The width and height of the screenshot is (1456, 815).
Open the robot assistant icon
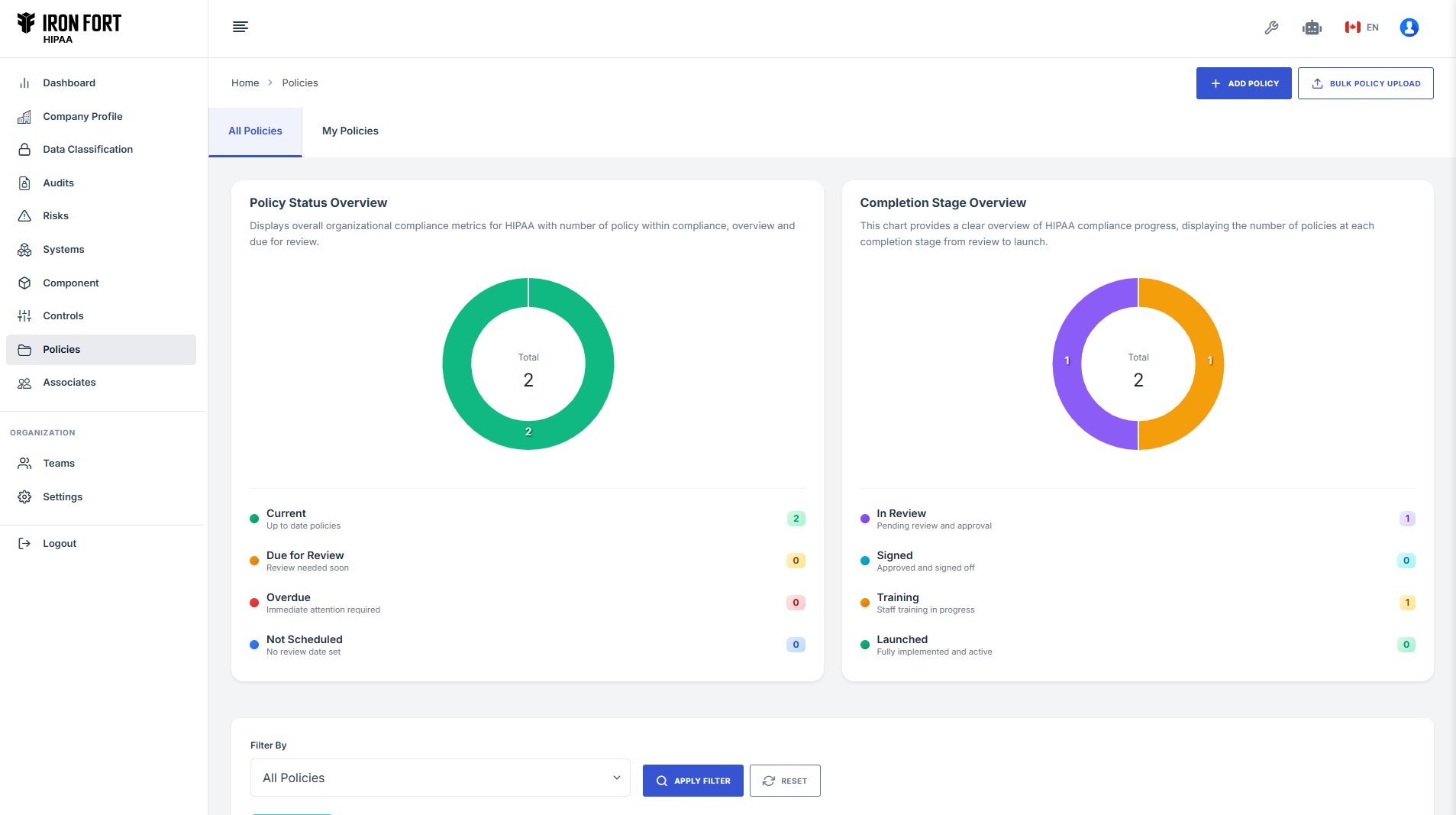coord(1312,27)
